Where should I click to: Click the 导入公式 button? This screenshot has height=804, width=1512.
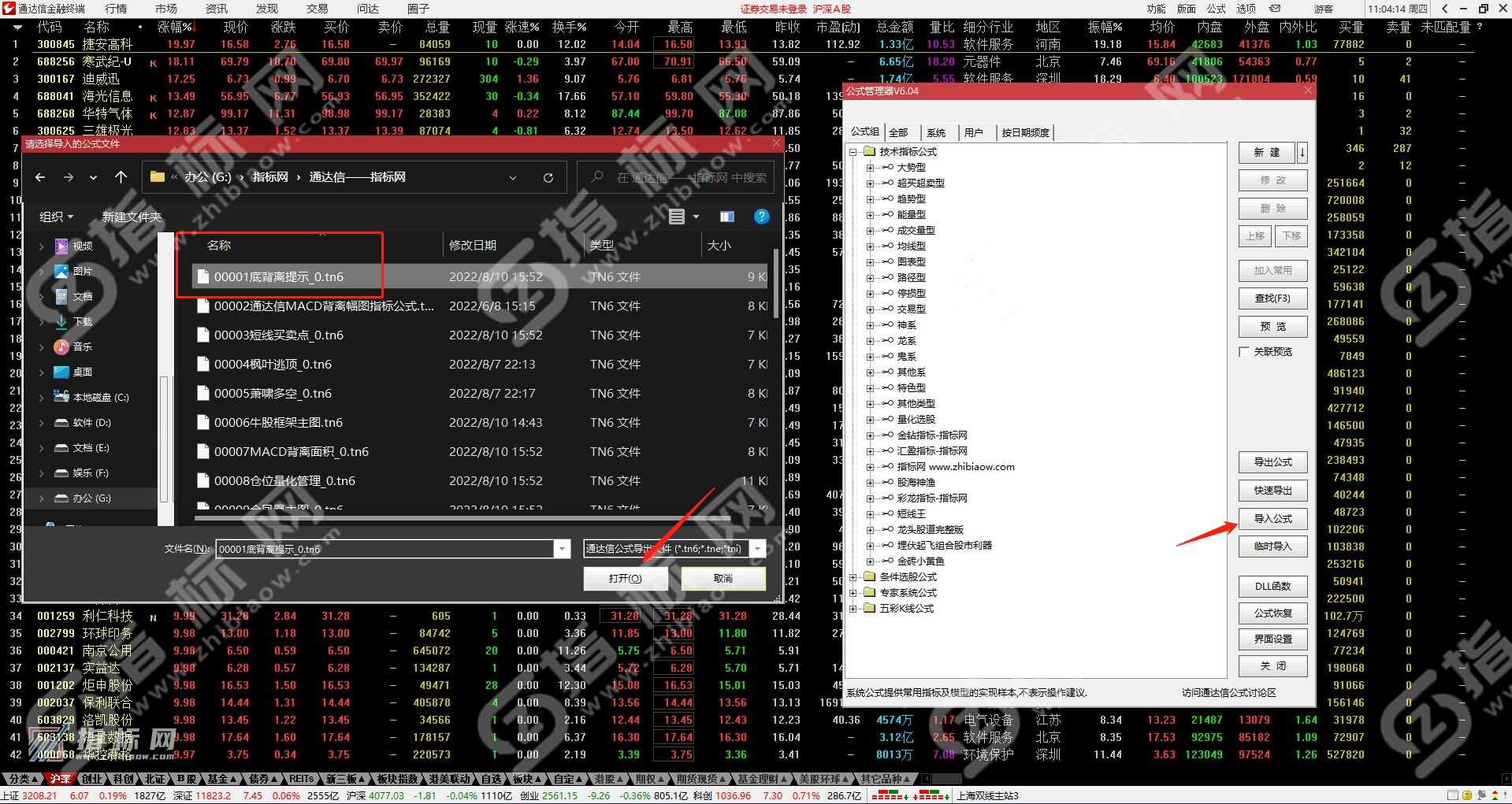pyautogui.click(x=1272, y=518)
